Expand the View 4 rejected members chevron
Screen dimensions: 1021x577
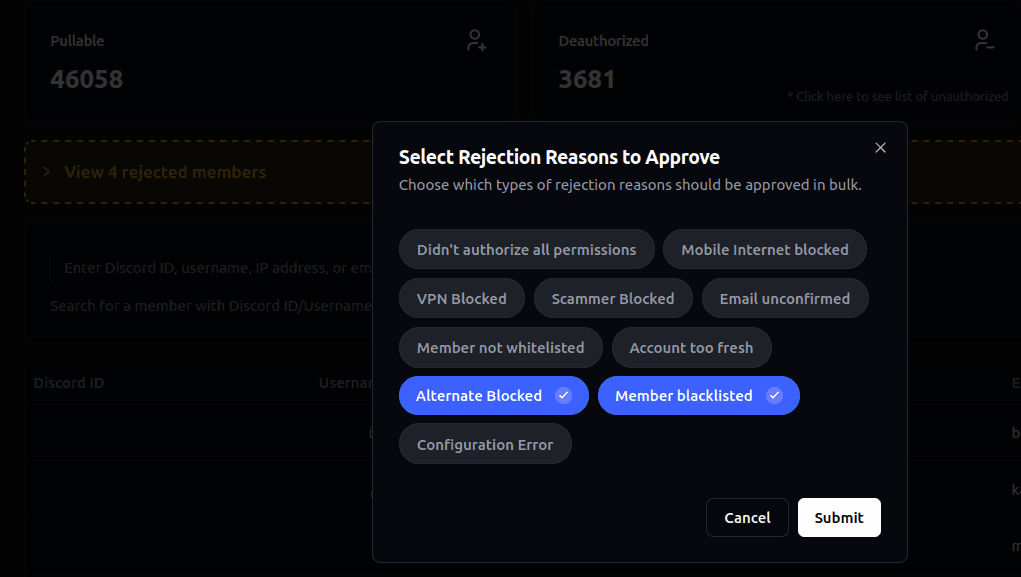coord(46,172)
